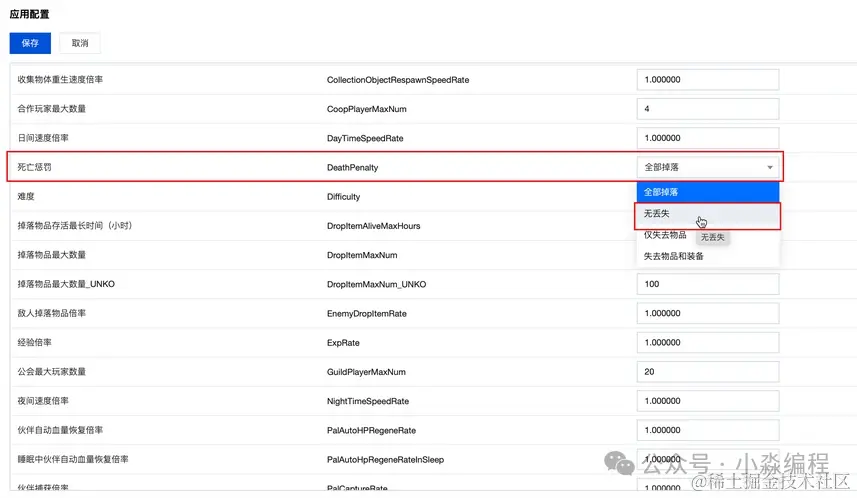
Task: Click the 公会最大玩家数量 label
Action: (x=51, y=372)
